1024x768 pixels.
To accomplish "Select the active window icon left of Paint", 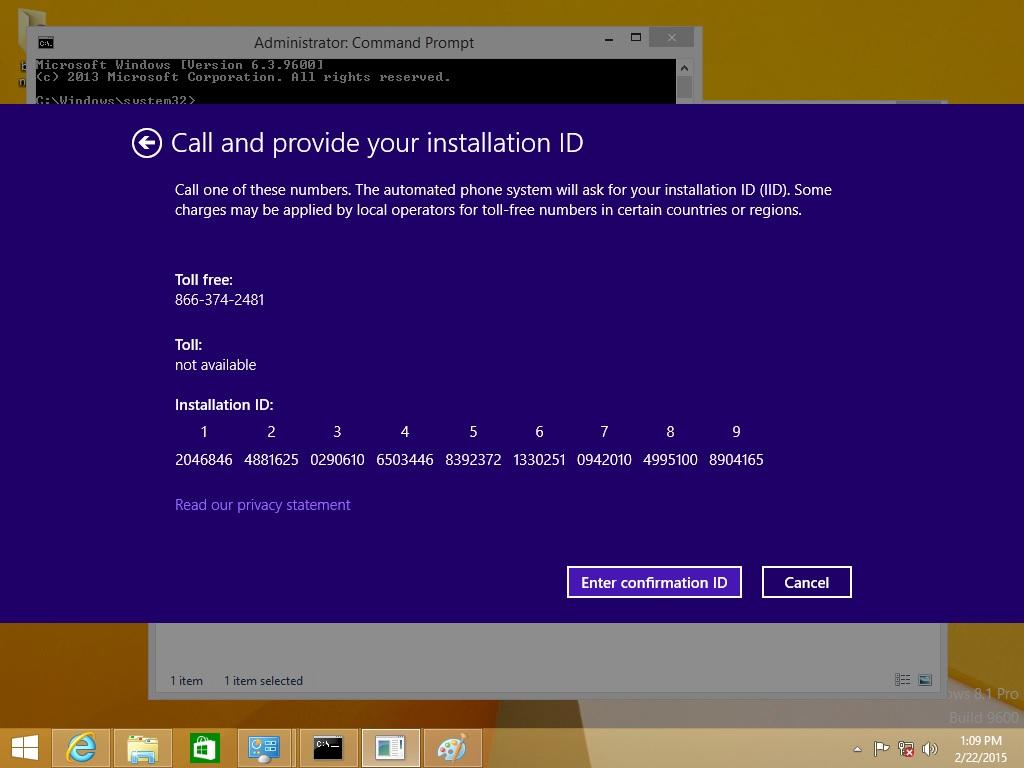I will [x=390, y=748].
